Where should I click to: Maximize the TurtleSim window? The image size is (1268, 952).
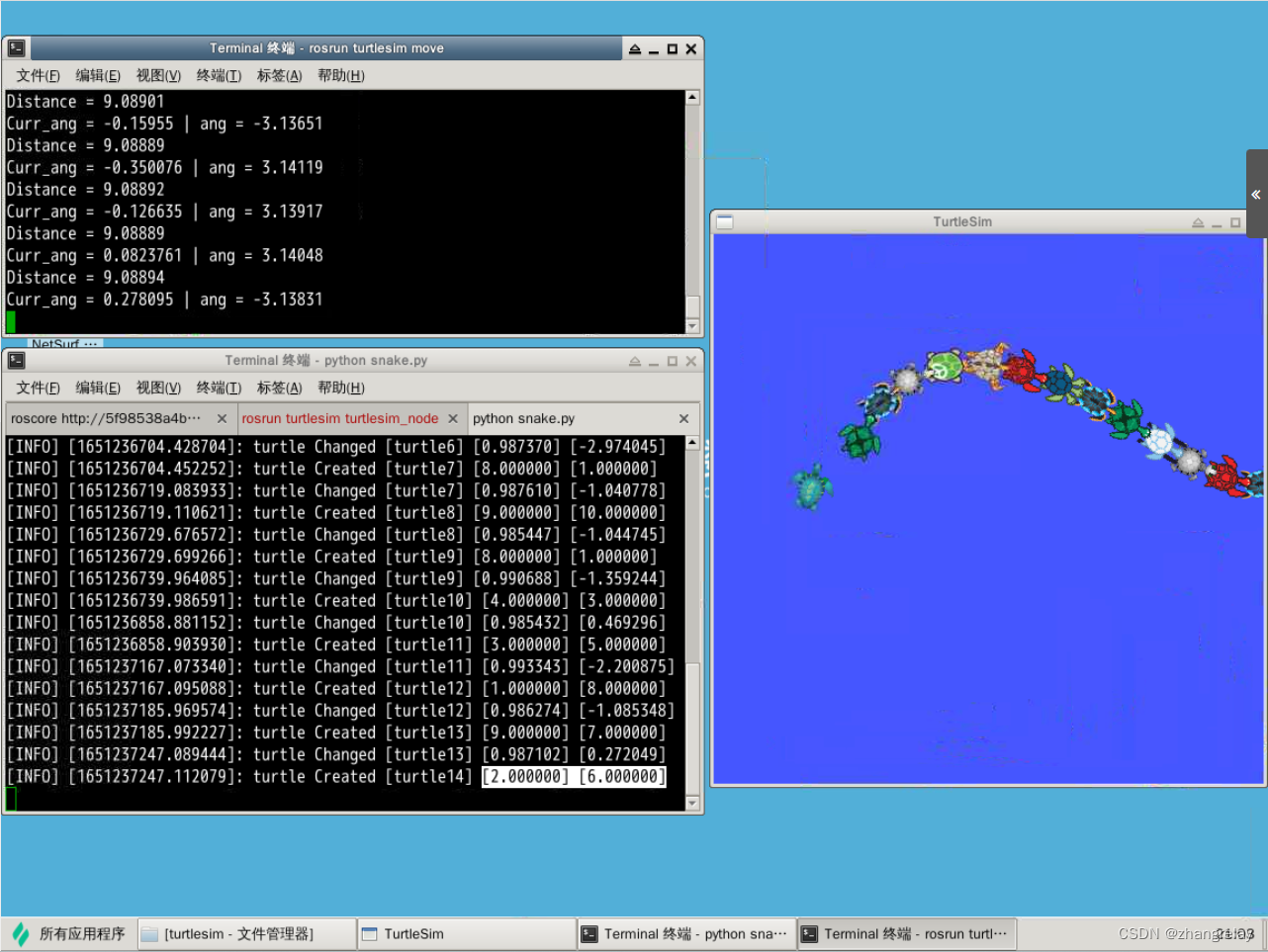point(1235,222)
